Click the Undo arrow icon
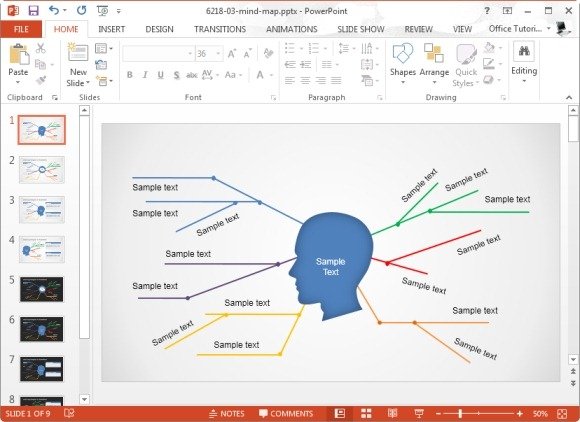 (54, 10)
